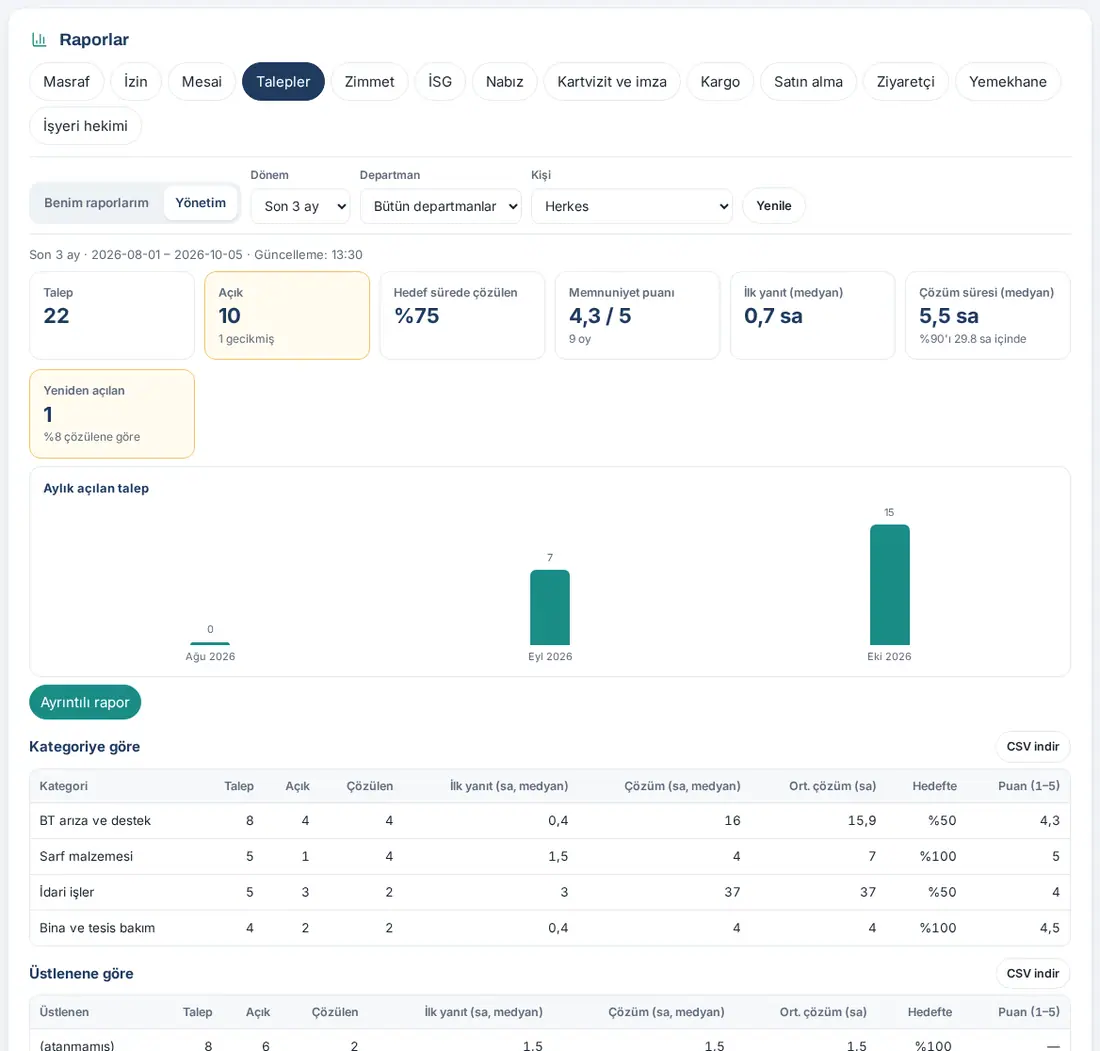This screenshot has width=1100, height=1051.
Task: Click the İlk yanıt (medyan) card
Action: click(x=812, y=316)
